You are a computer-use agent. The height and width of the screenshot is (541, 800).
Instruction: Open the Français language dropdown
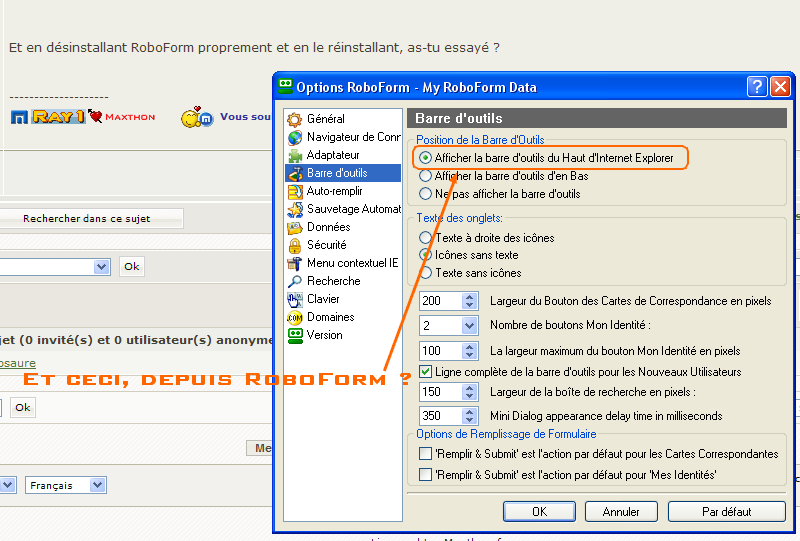tap(97, 485)
